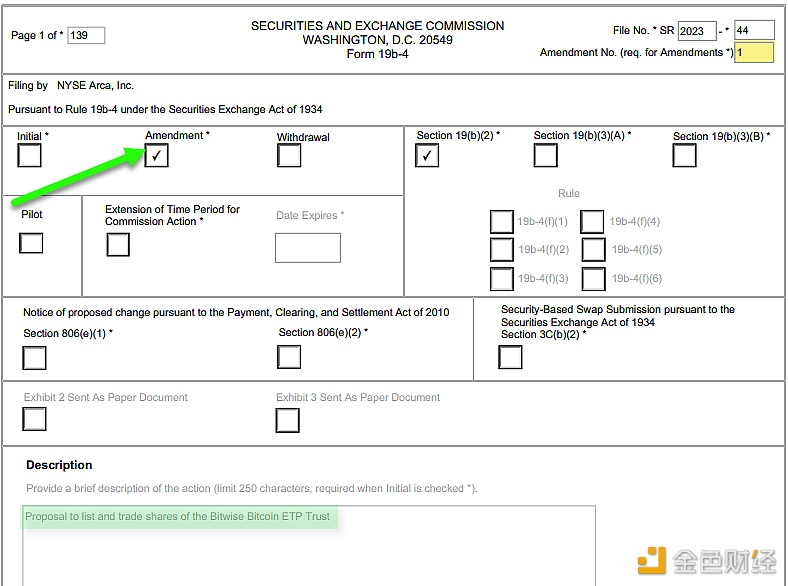
Task: Check Extension of Time Period checkbox
Action: tap(118, 245)
